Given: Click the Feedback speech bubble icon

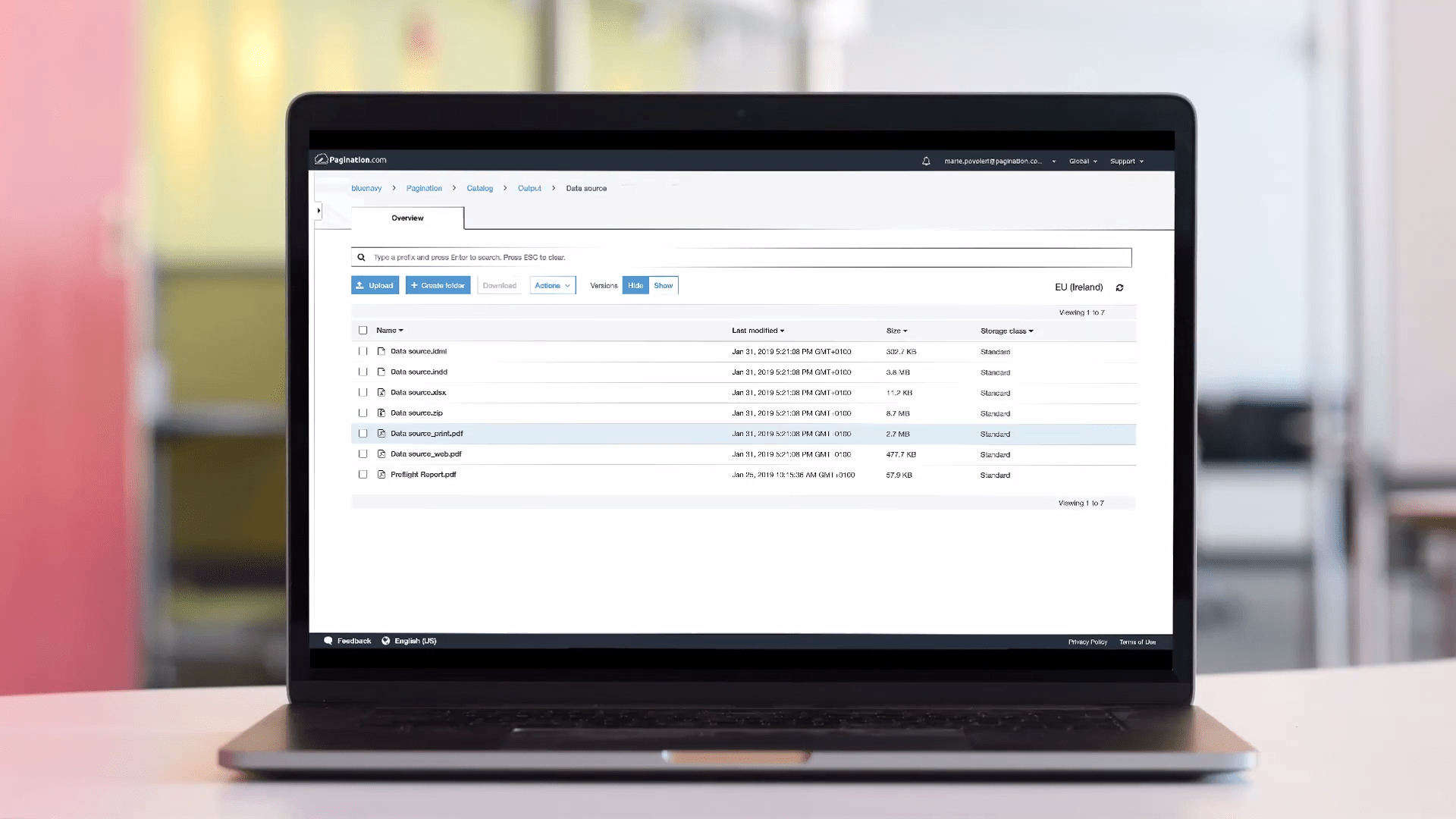Looking at the screenshot, I should [x=328, y=641].
